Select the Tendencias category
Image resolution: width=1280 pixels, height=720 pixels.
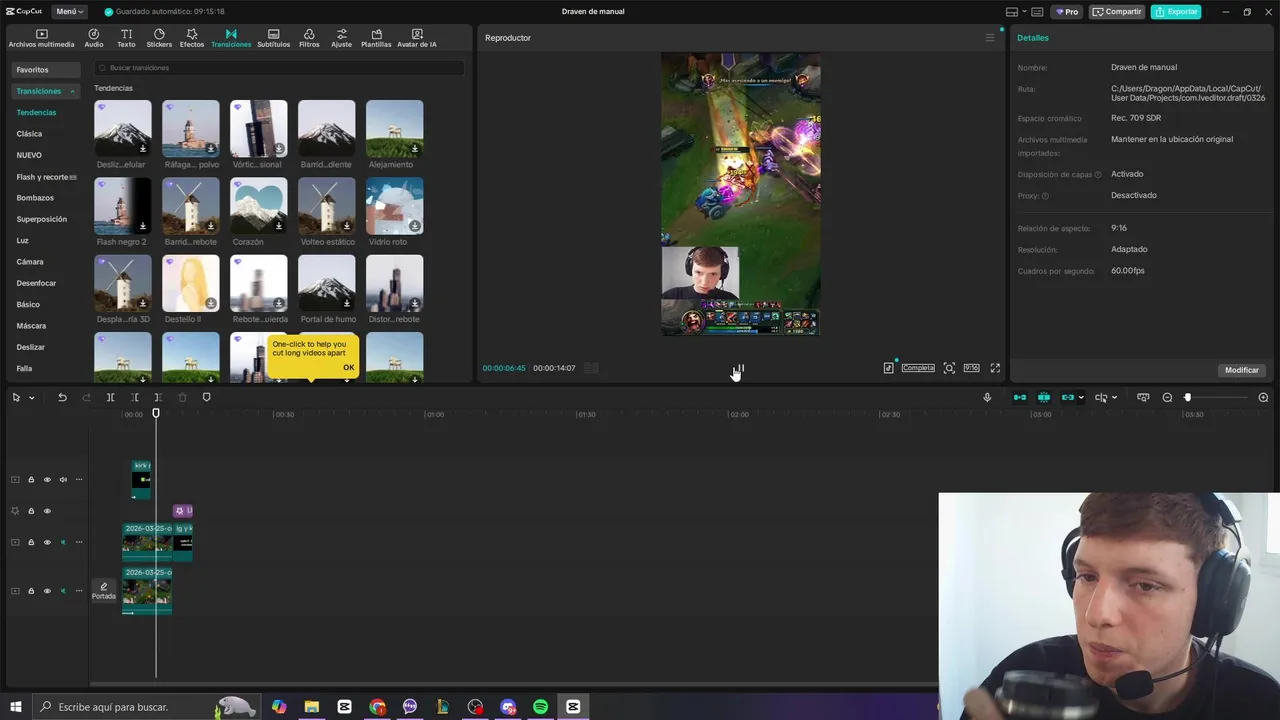[36, 112]
